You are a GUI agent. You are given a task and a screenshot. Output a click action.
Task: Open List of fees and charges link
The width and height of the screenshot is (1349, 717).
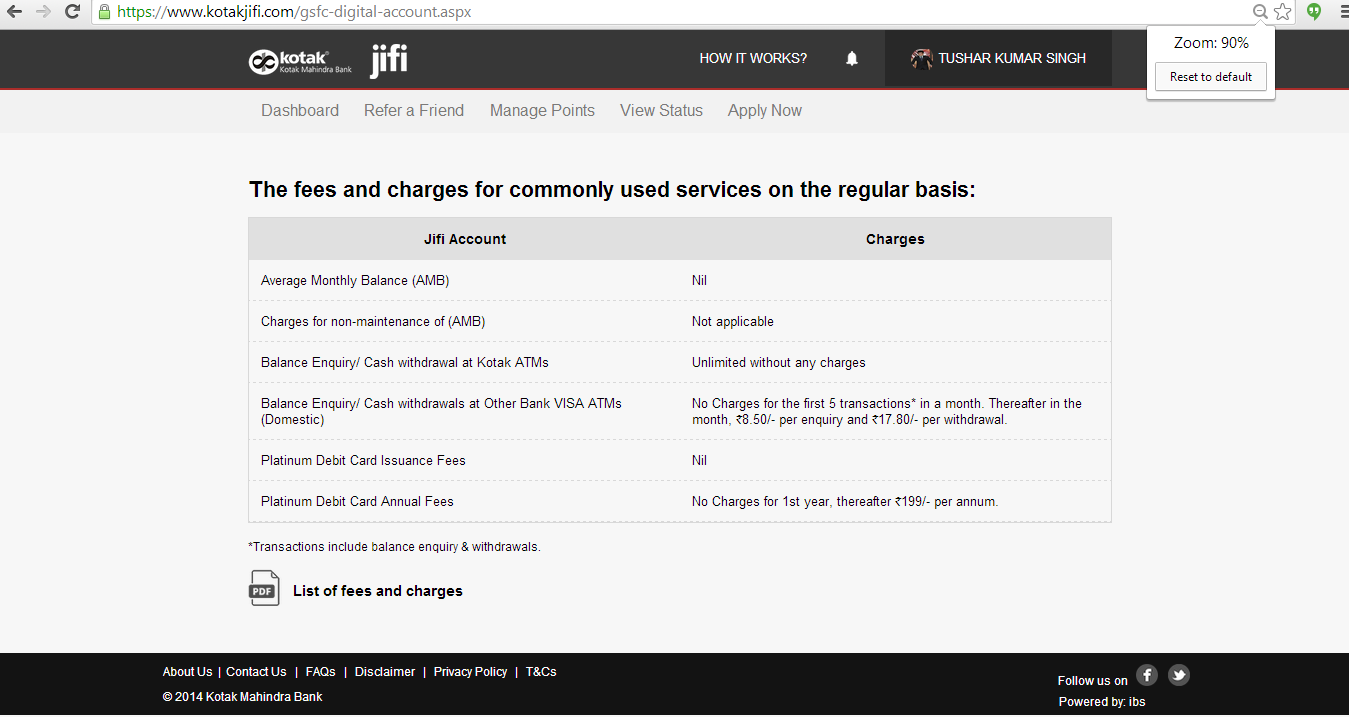[378, 591]
